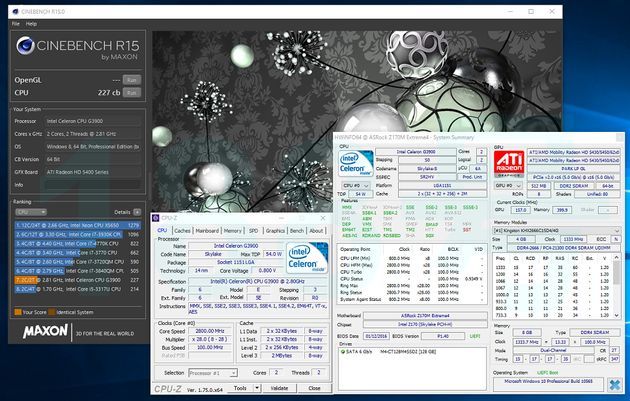Click the MAXON logo in Cinebench

(x=45, y=331)
